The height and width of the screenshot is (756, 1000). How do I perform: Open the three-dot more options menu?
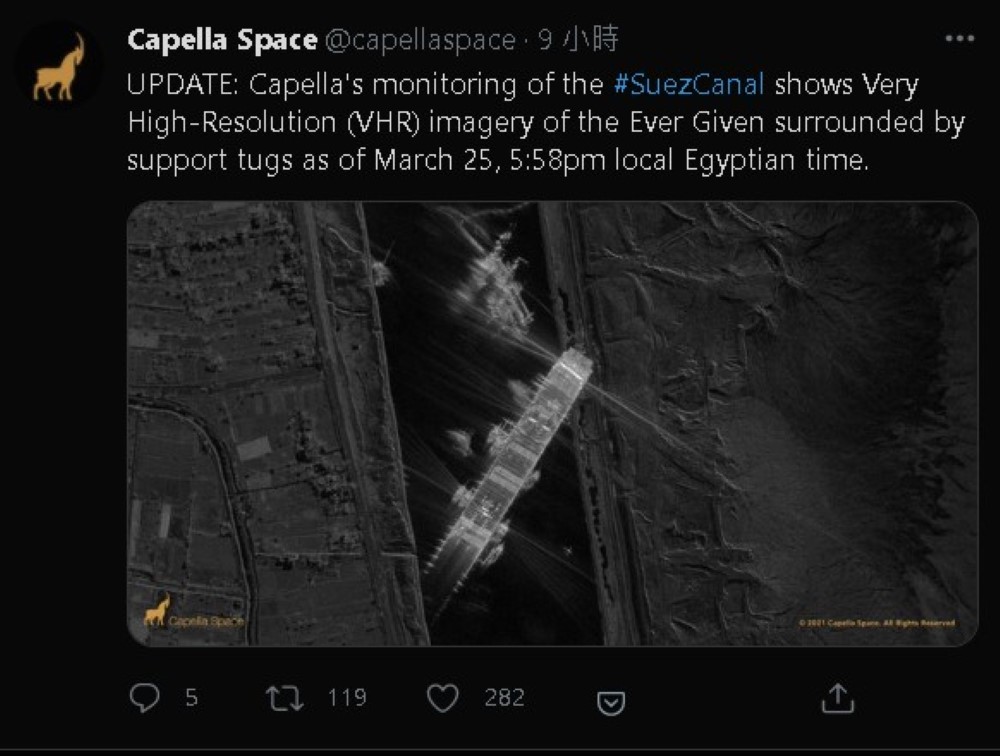coord(959,39)
